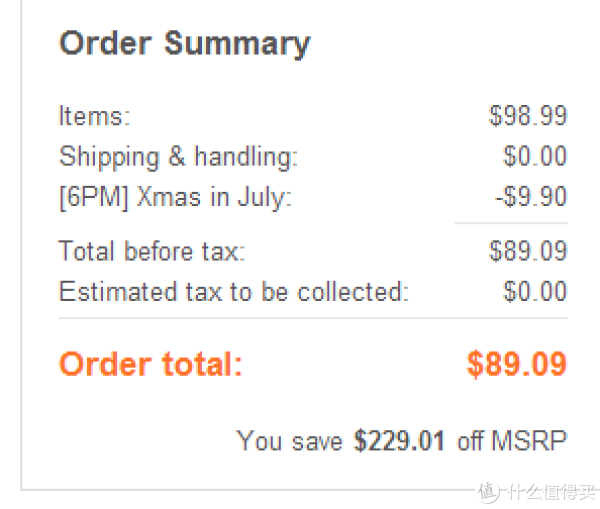Select the Items label

95,116
